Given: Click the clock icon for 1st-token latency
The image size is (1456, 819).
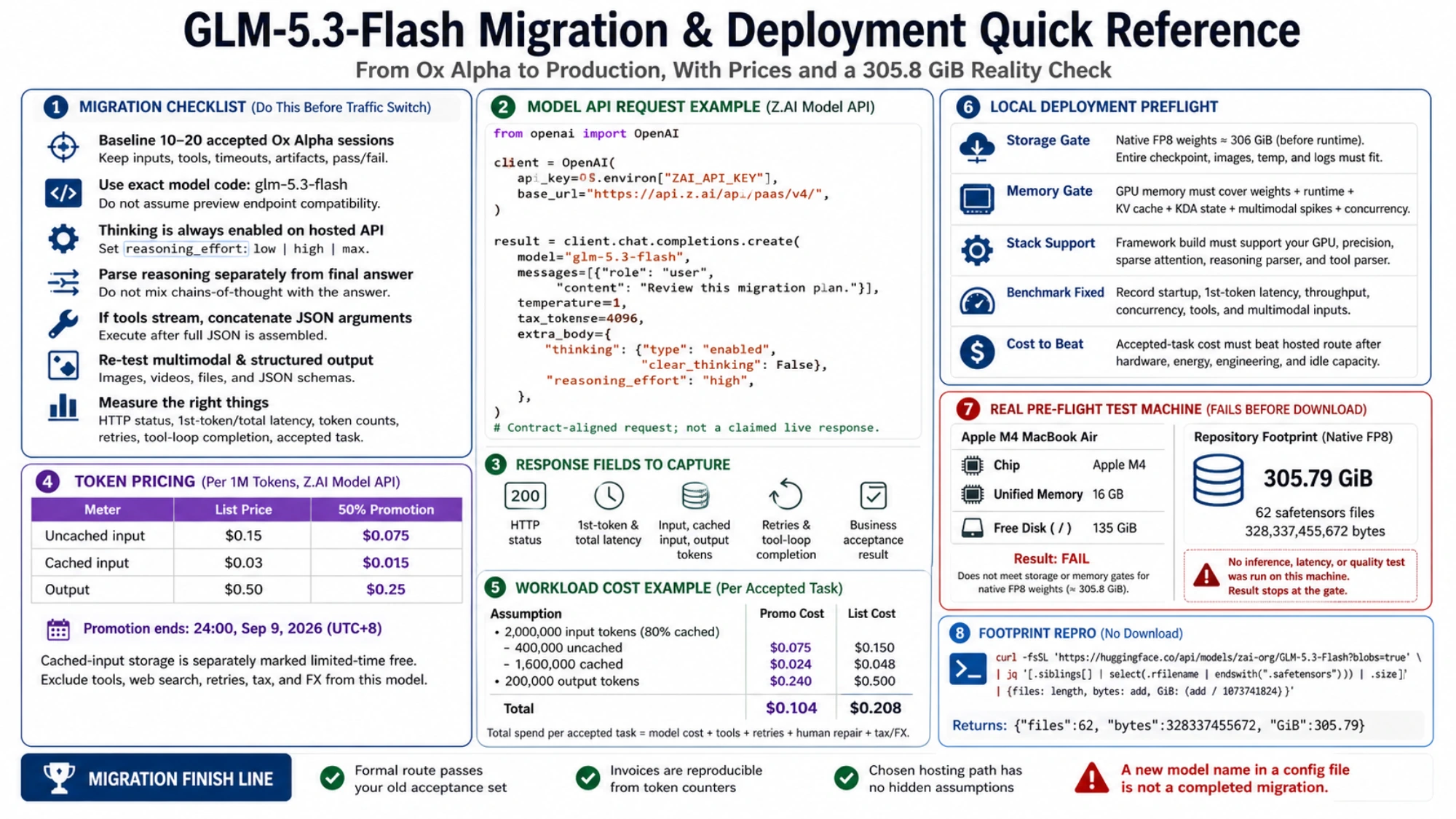Looking at the screenshot, I should pos(609,496).
